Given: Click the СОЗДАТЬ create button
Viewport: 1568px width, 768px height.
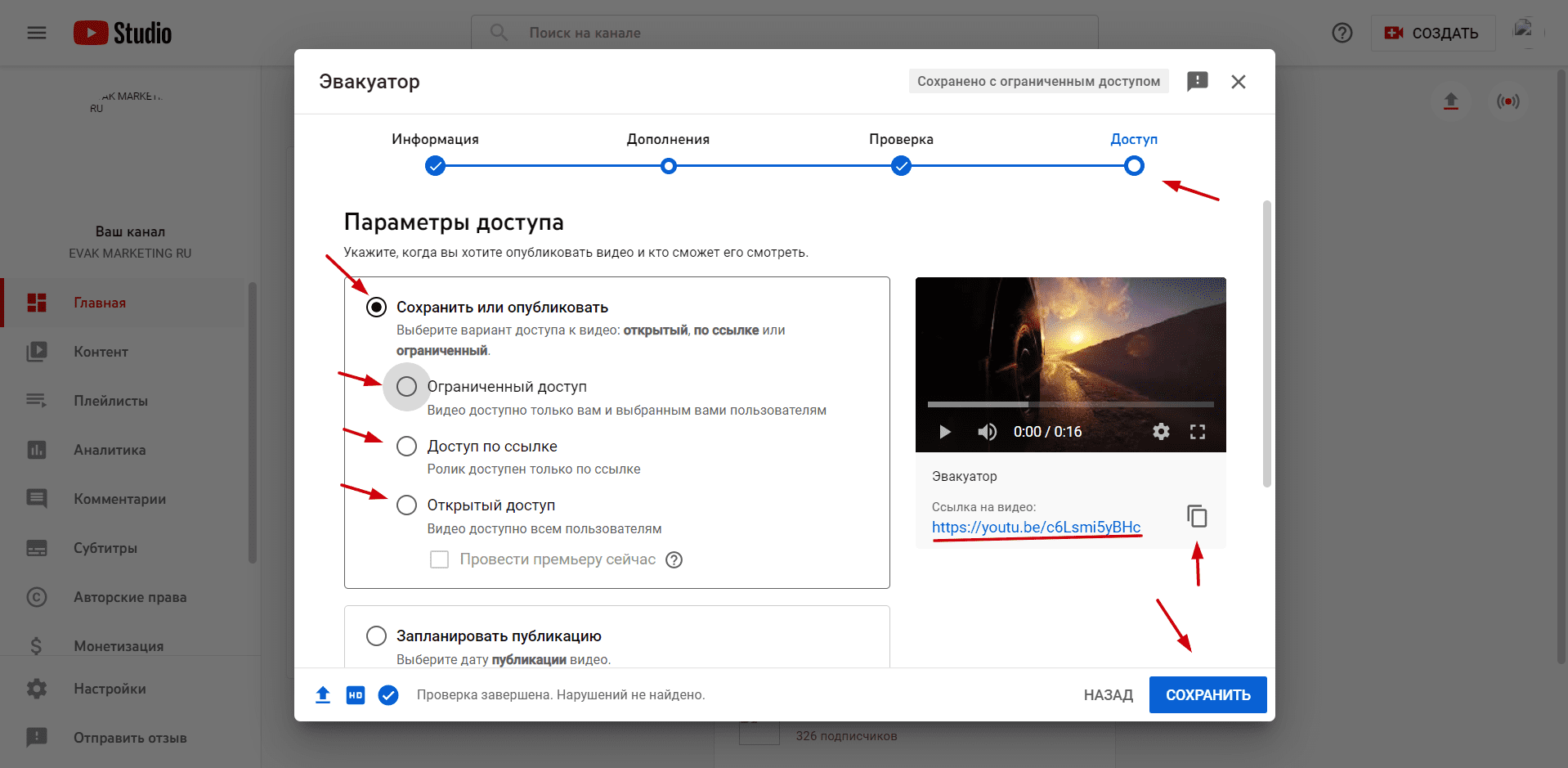Looking at the screenshot, I should click(1432, 34).
